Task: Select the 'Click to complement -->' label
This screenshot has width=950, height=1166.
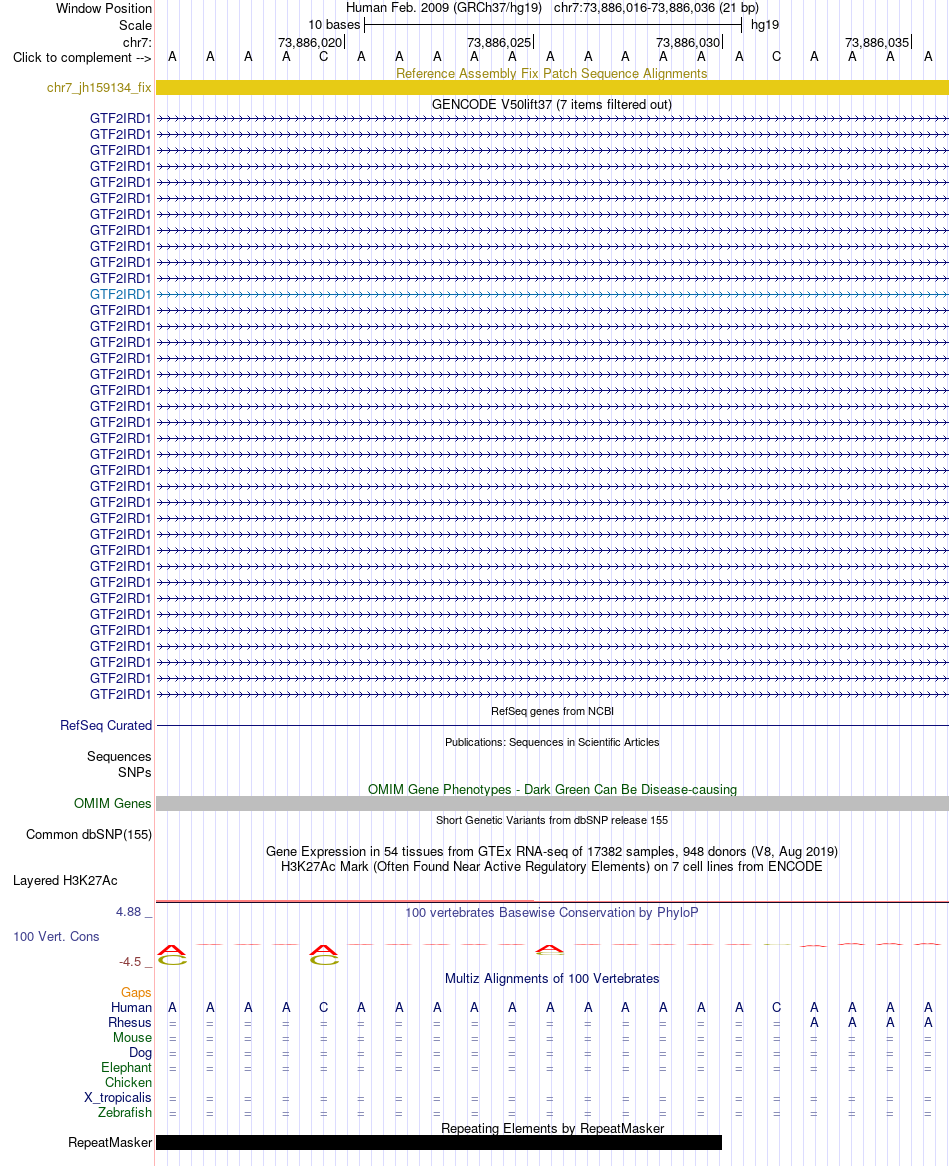Action: point(82,58)
